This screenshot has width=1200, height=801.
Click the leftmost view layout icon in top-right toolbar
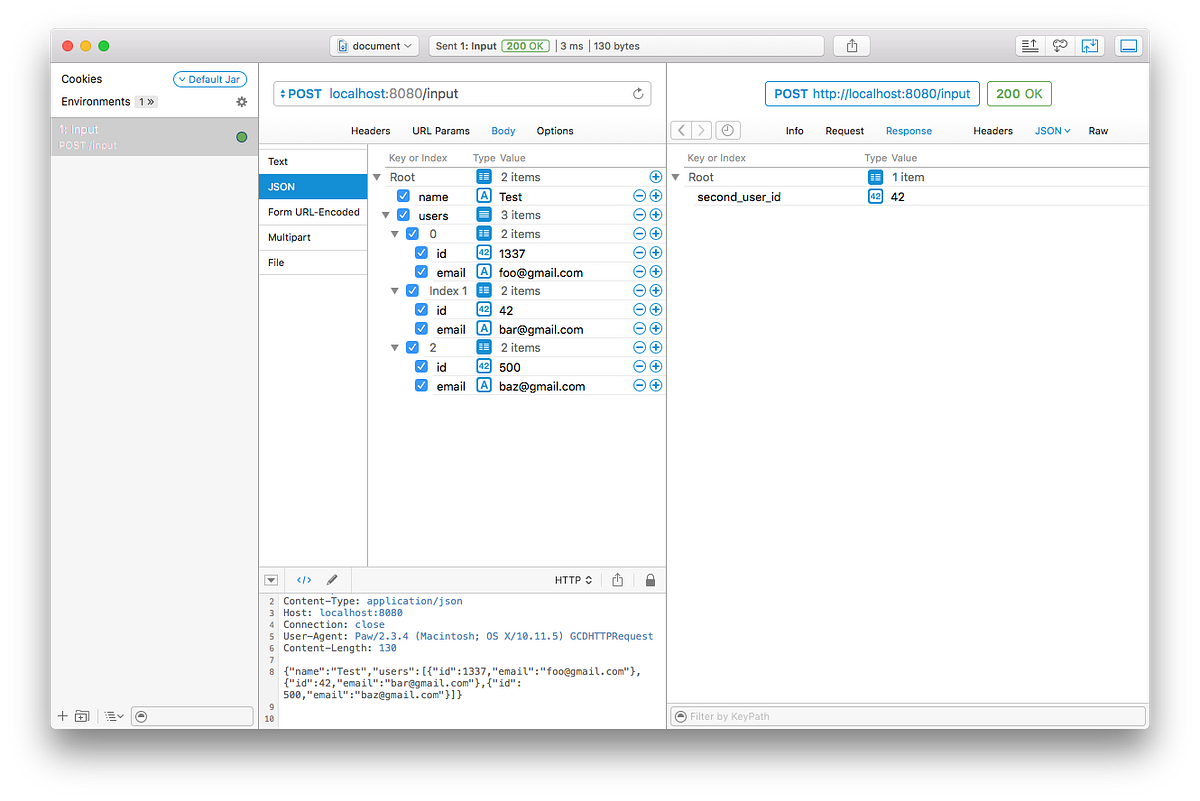pyautogui.click(x=1030, y=46)
